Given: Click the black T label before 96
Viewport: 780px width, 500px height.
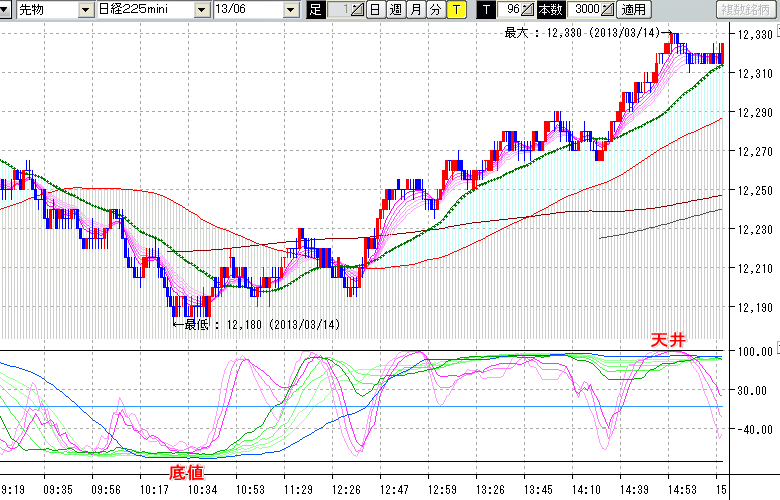Looking at the screenshot, I should 486,10.
